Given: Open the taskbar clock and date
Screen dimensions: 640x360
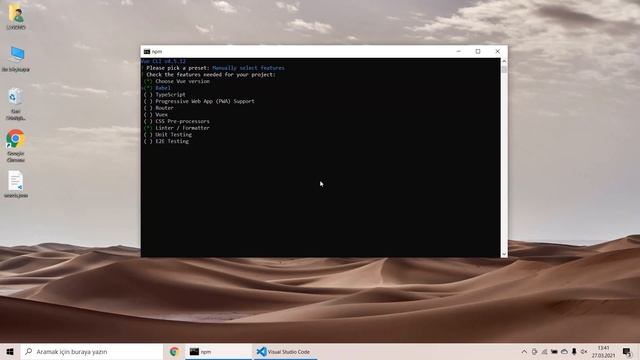Looking at the screenshot, I should tap(603, 351).
